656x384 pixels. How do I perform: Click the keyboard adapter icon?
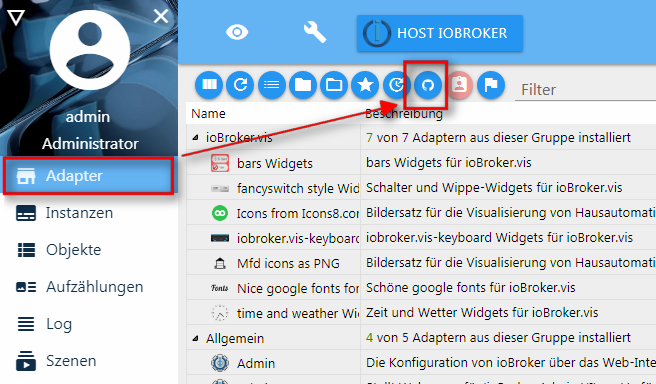220,238
